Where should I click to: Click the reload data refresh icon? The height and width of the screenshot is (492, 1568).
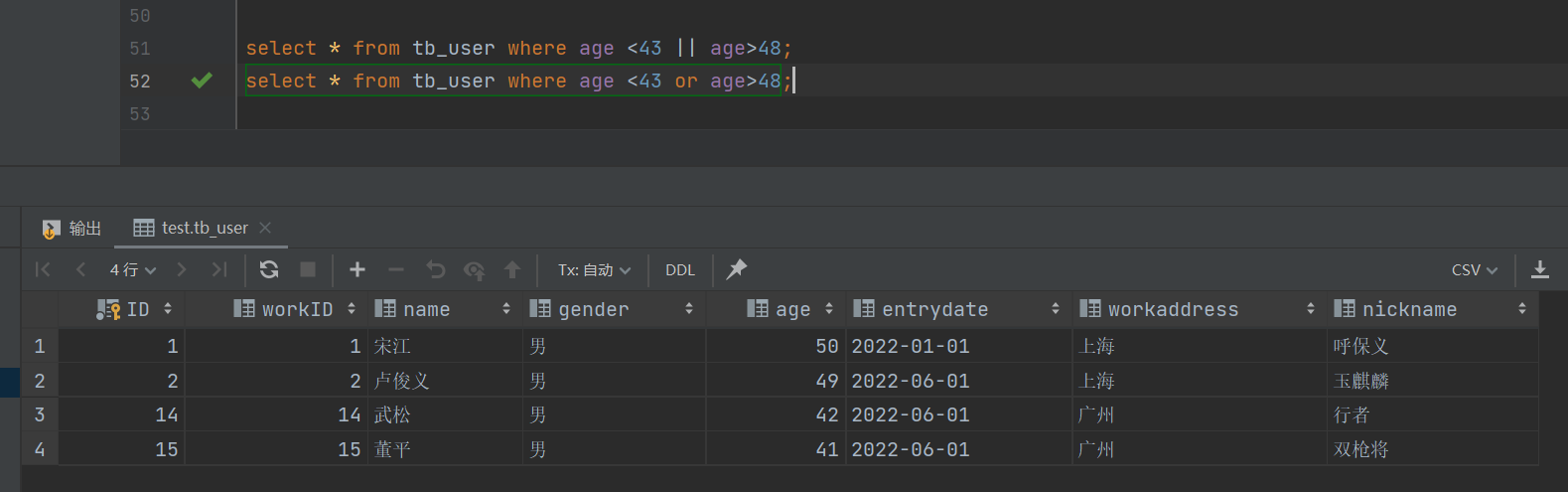[269, 269]
